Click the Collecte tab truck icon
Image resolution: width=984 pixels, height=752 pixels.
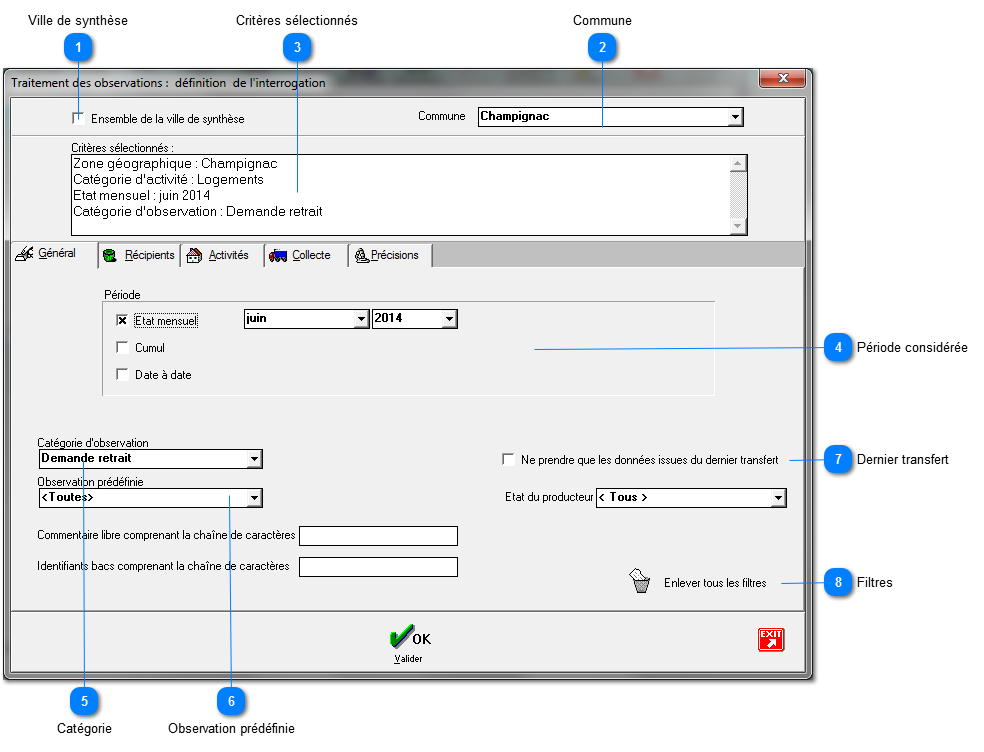[x=278, y=256]
